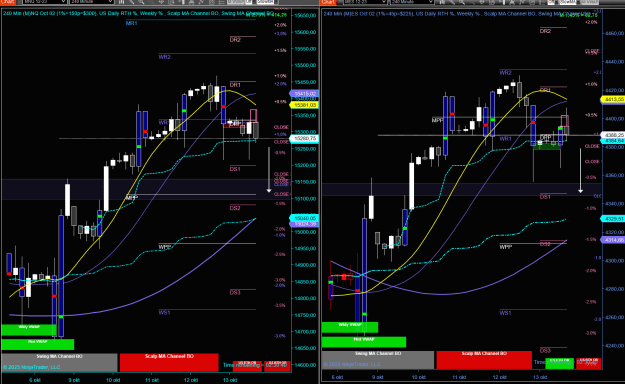The image size is (625, 384).
Task: Click the Wkly VWAP button in ES chart
Action: point(350,327)
